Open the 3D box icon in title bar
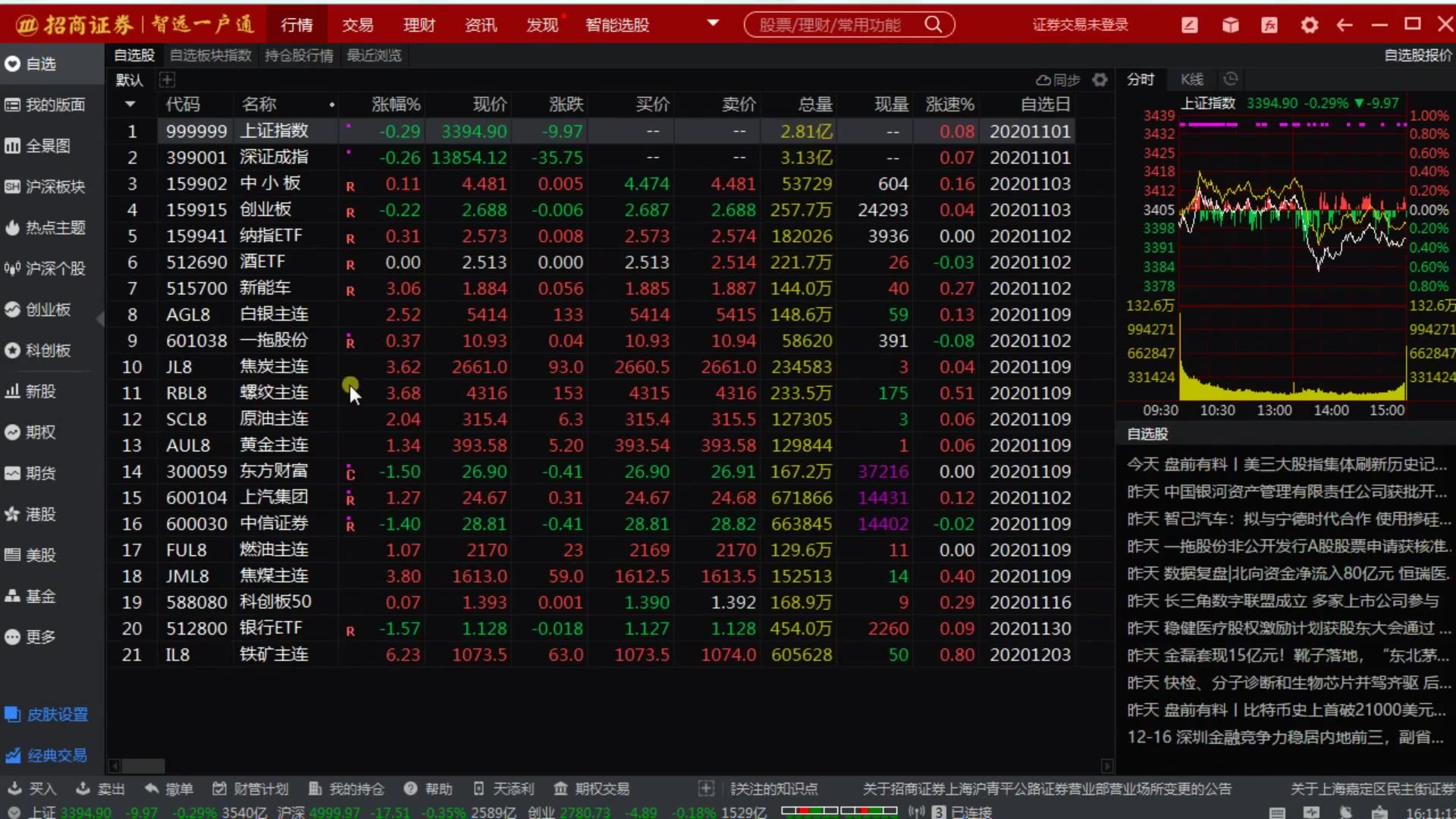The image size is (1456, 819). click(1230, 25)
